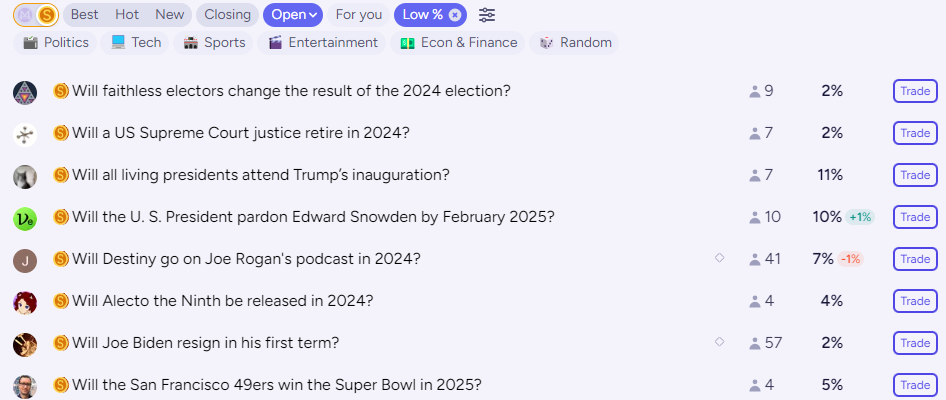
Task: Open Supreme Court justice retire market
Action: pos(241,133)
